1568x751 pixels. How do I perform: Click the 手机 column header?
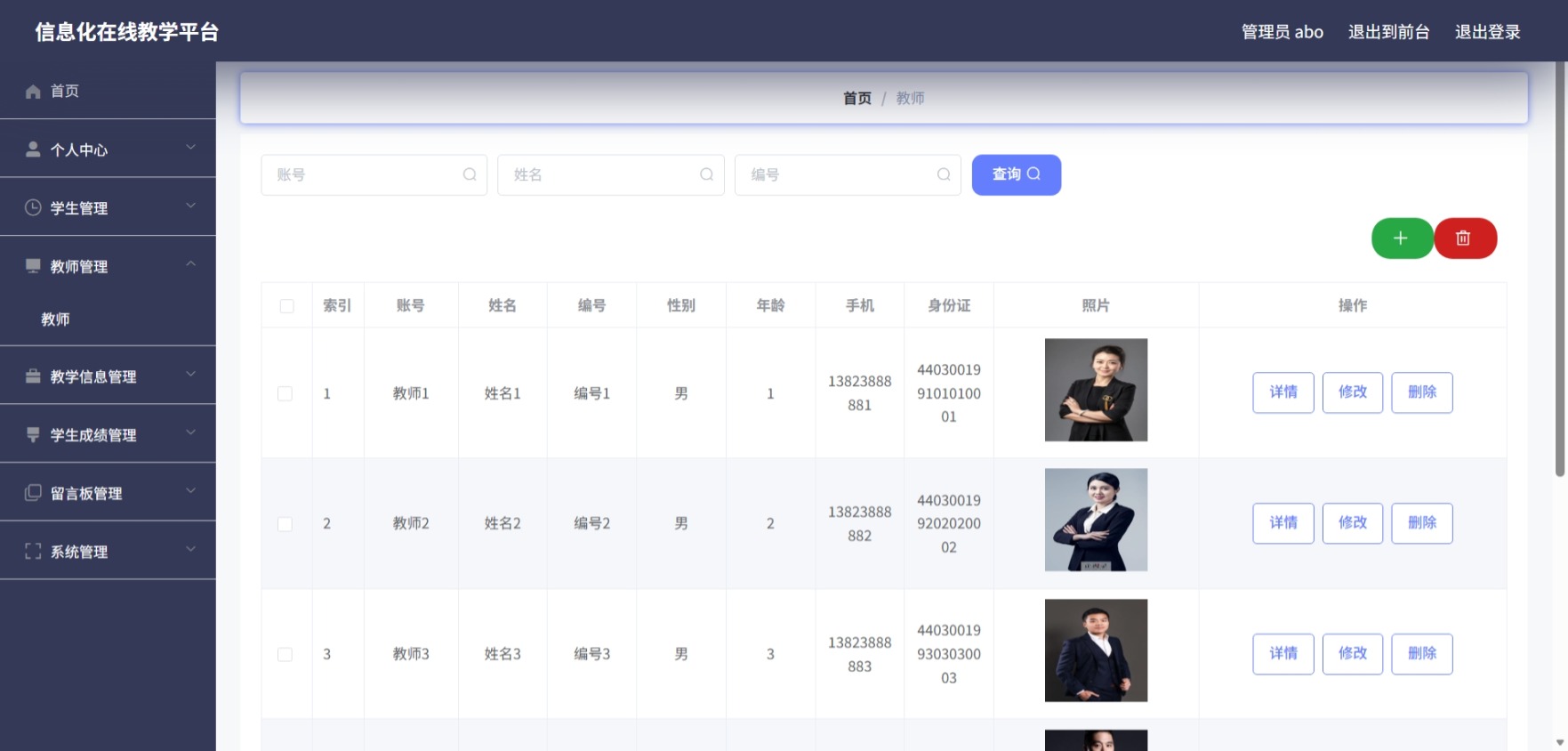(860, 305)
